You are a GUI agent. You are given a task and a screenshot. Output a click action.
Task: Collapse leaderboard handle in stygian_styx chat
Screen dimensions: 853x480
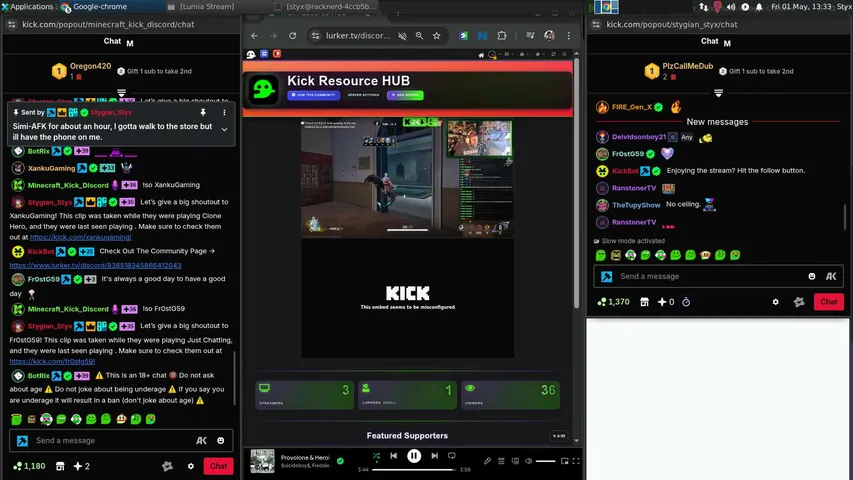(718, 93)
